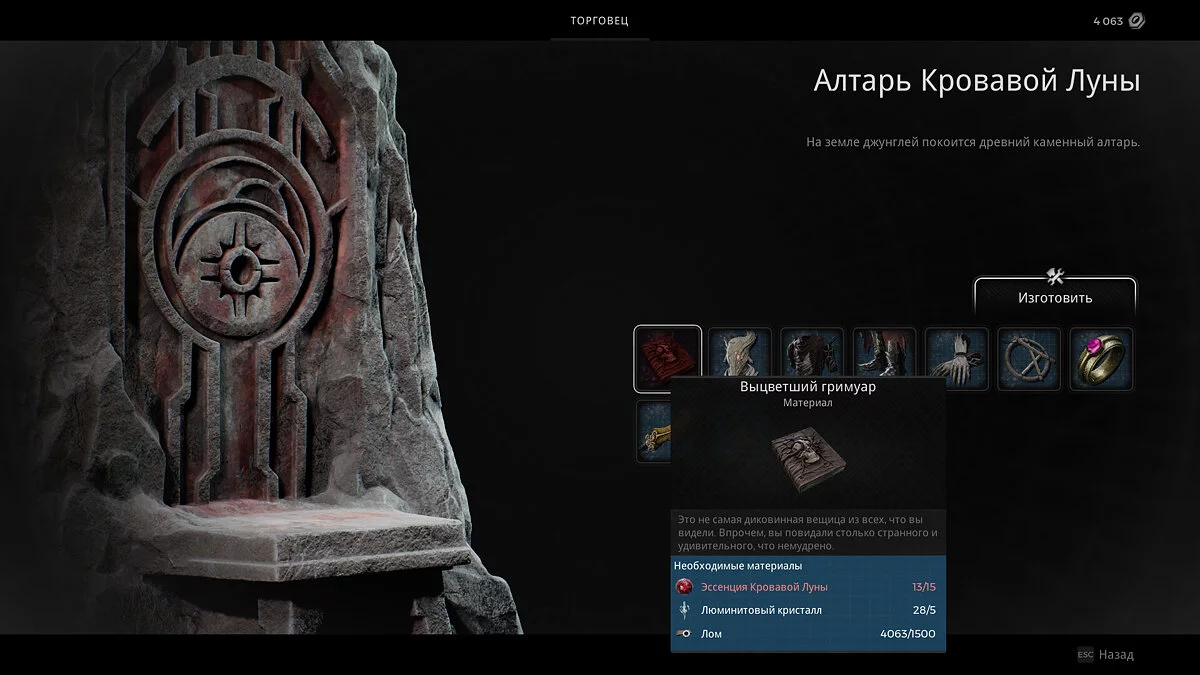Click the Алтарь Кровавой Луны title
This screenshot has height=675, width=1200.
click(x=977, y=81)
